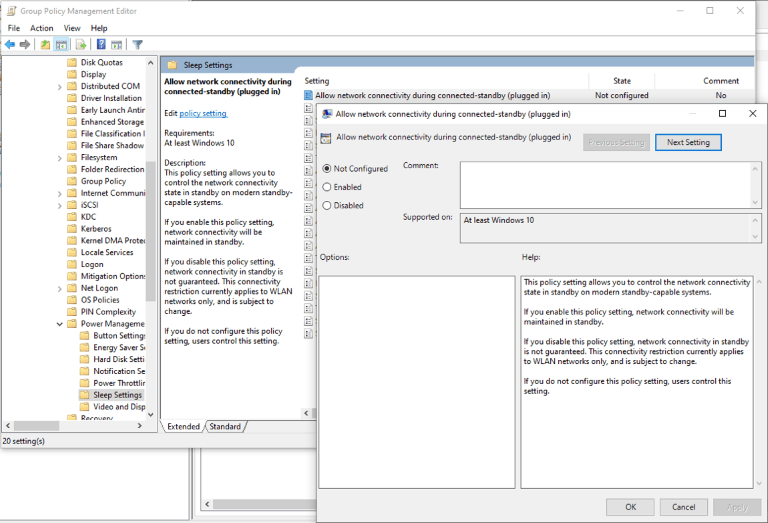The height and width of the screenshot is (523, 768).
Task: Click the Next Setting button
Action: coord(688,143)
